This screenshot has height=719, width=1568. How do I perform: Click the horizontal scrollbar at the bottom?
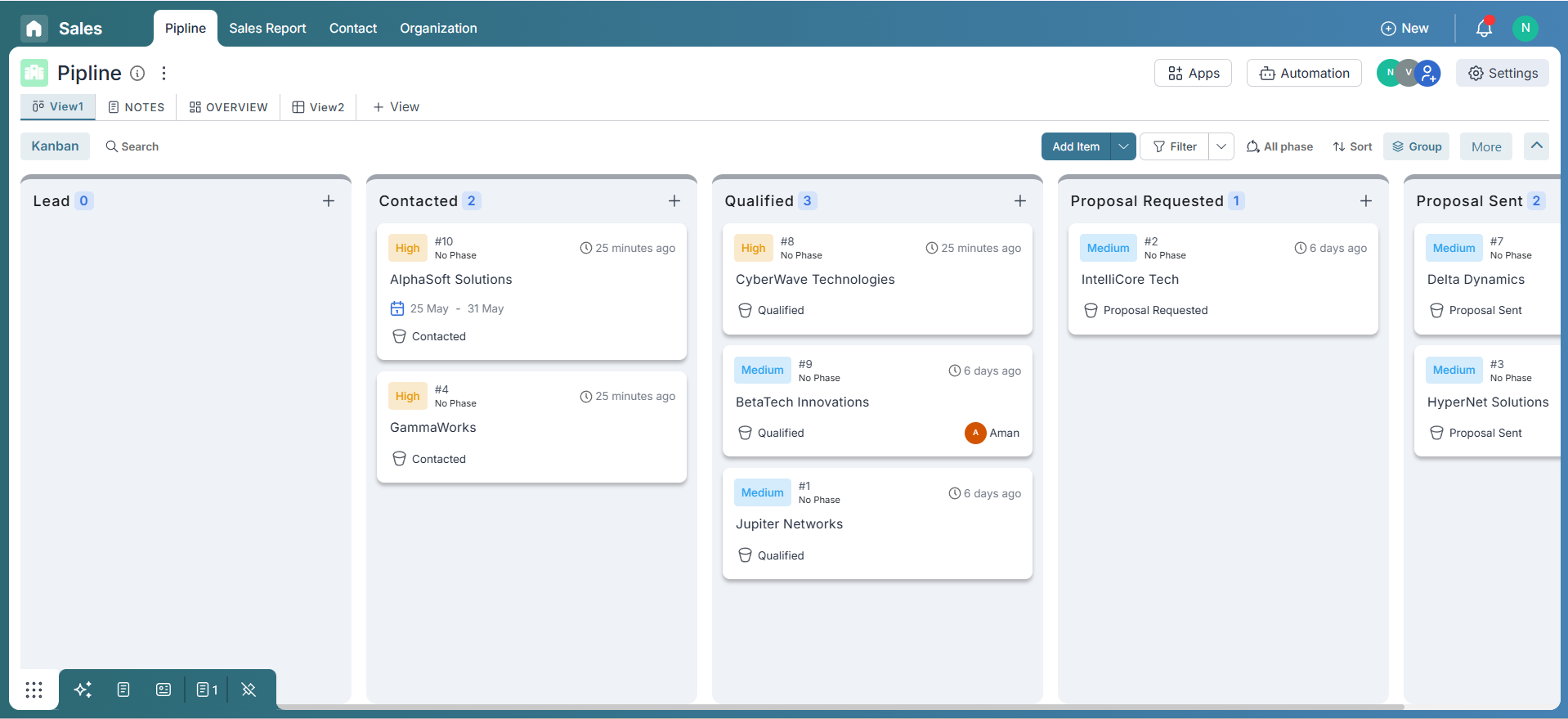840,707
